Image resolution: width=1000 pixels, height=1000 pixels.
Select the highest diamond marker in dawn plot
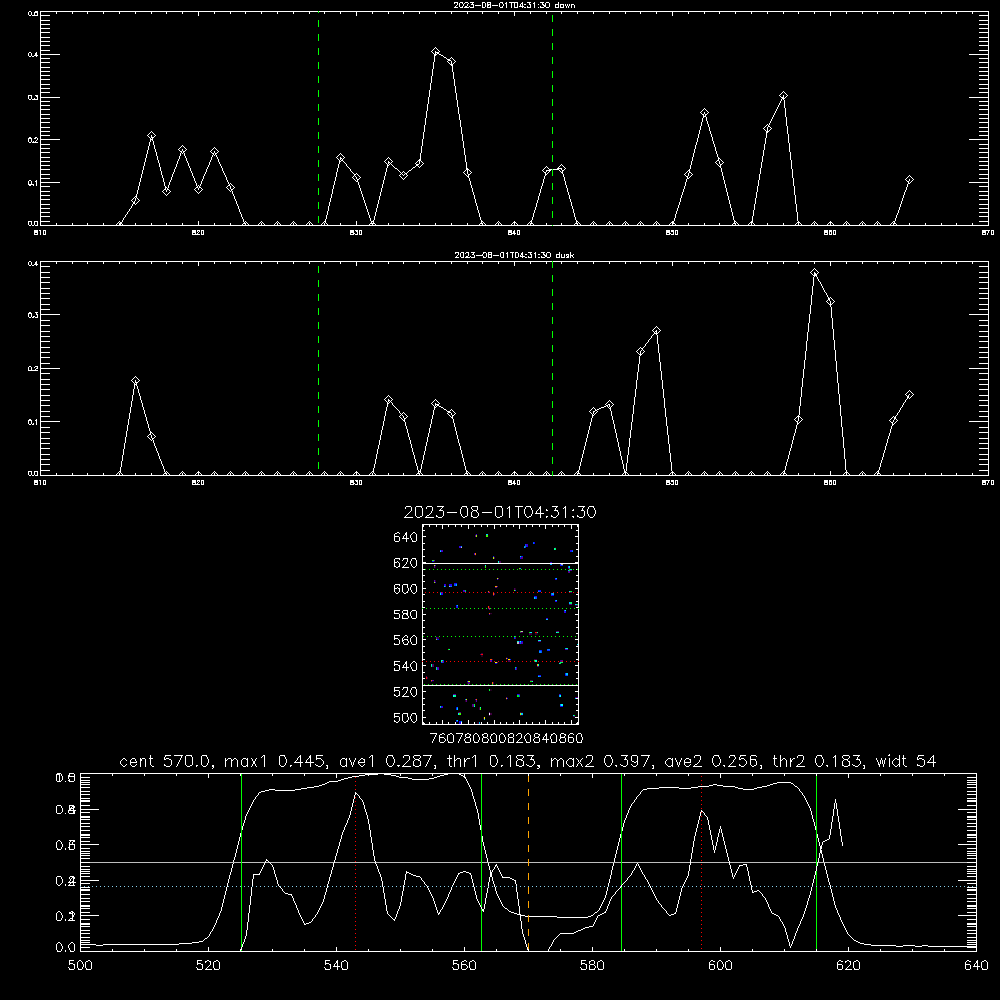tap(436, 52)
